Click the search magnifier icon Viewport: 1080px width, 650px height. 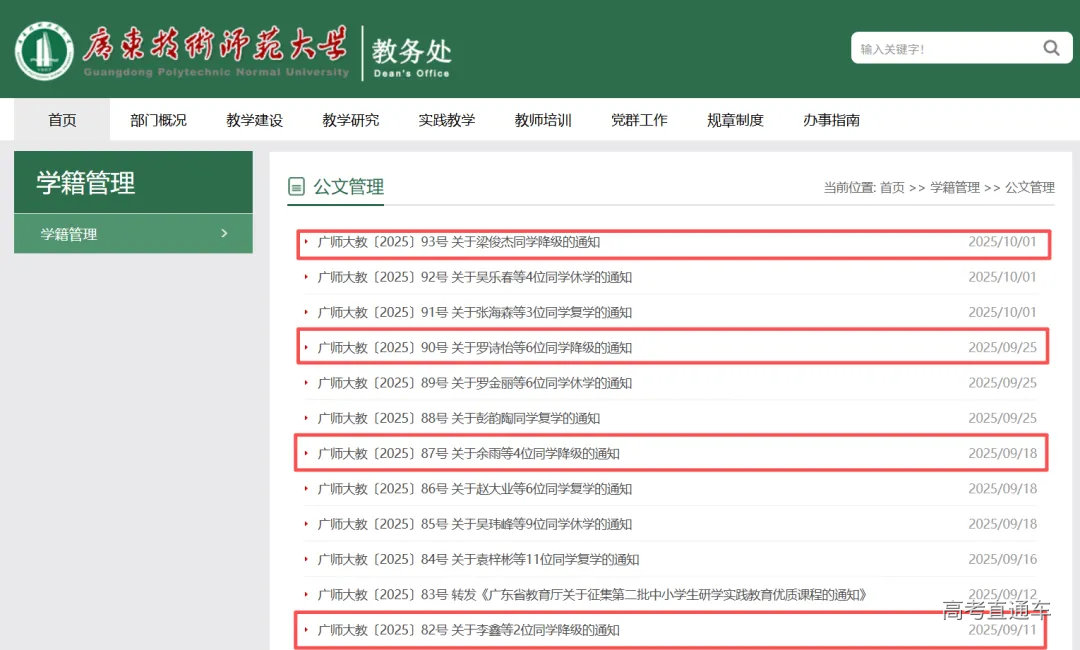point(1051,48)
